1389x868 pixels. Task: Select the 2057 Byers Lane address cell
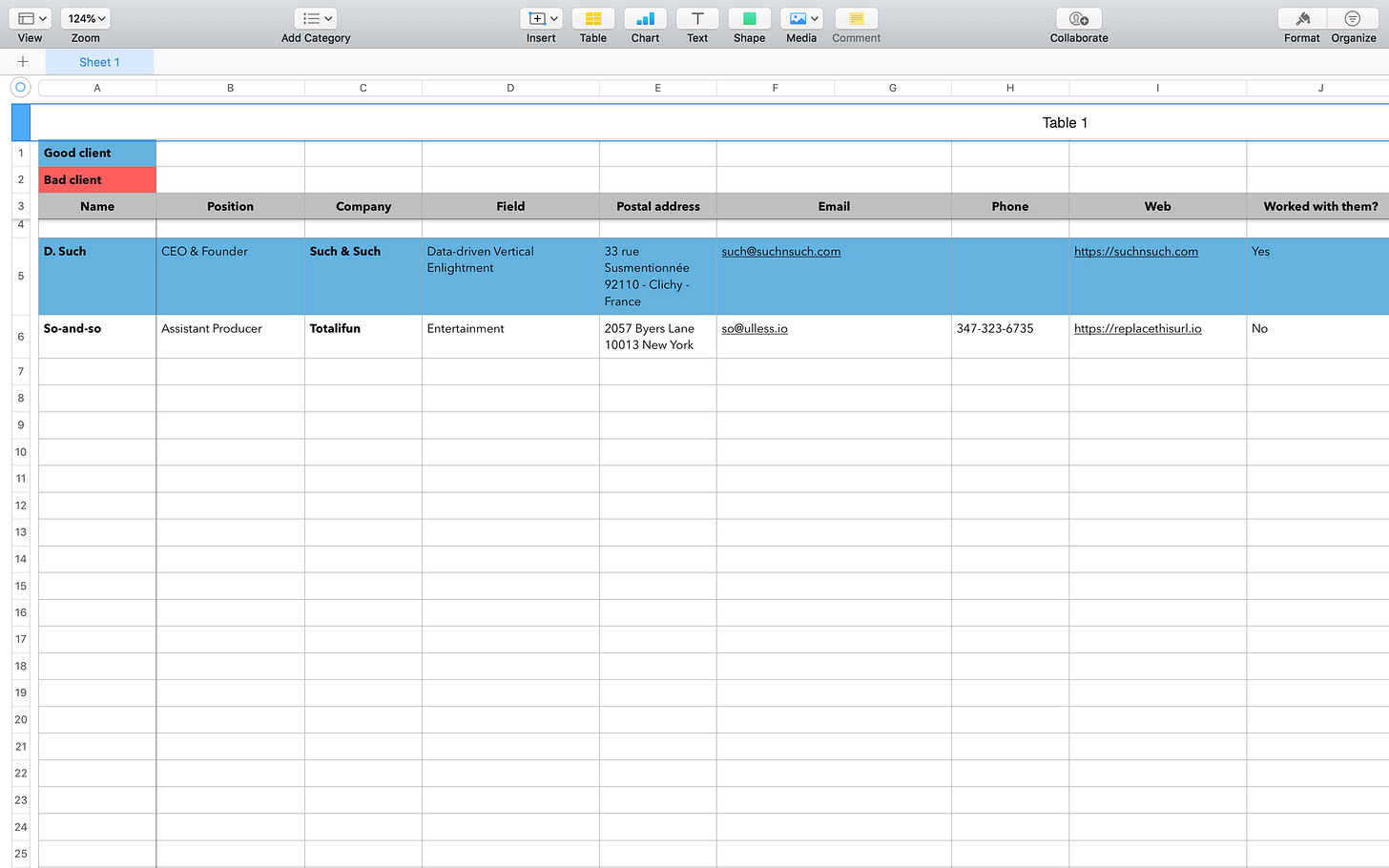[x=658, y=337]
